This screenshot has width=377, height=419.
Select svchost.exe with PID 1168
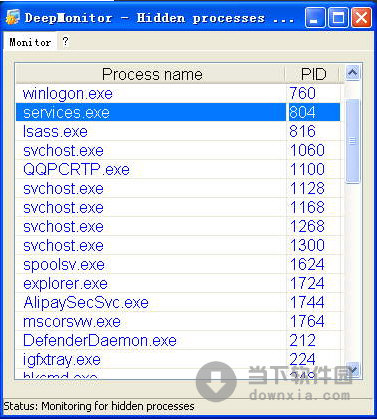click(179, 207)
